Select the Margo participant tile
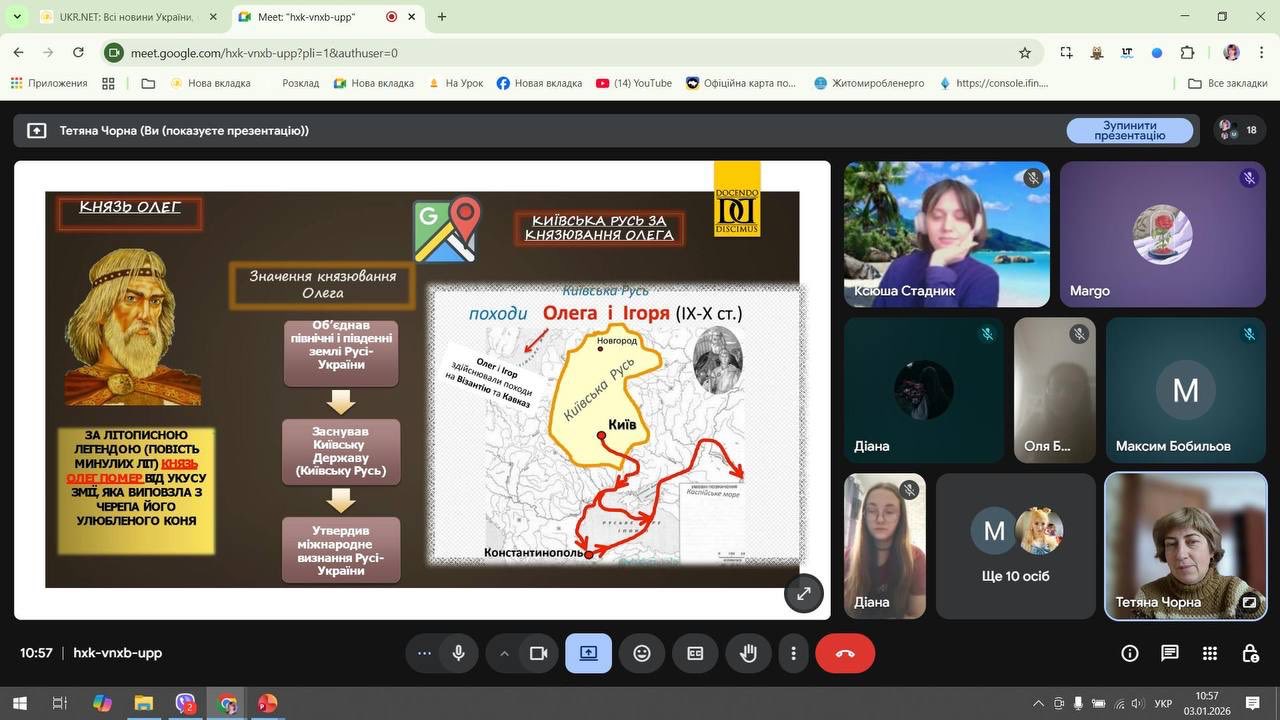This screenshot has height=720, width=1280. click(1162, 234)
